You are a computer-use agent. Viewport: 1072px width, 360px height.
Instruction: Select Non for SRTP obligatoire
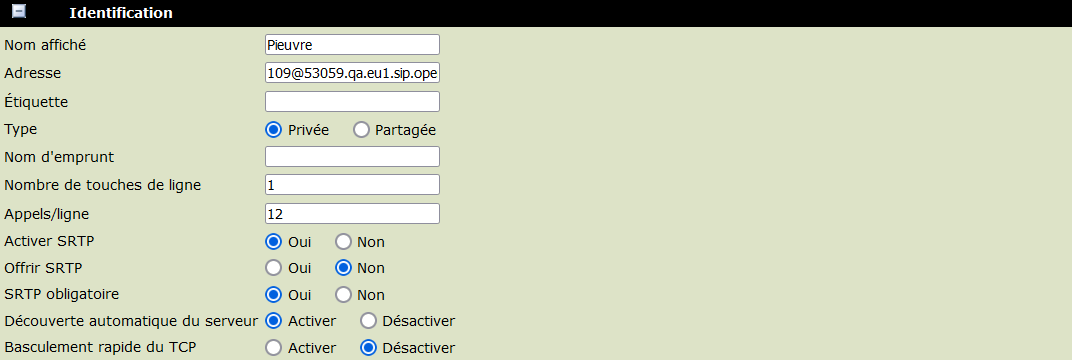coord(343,295)
